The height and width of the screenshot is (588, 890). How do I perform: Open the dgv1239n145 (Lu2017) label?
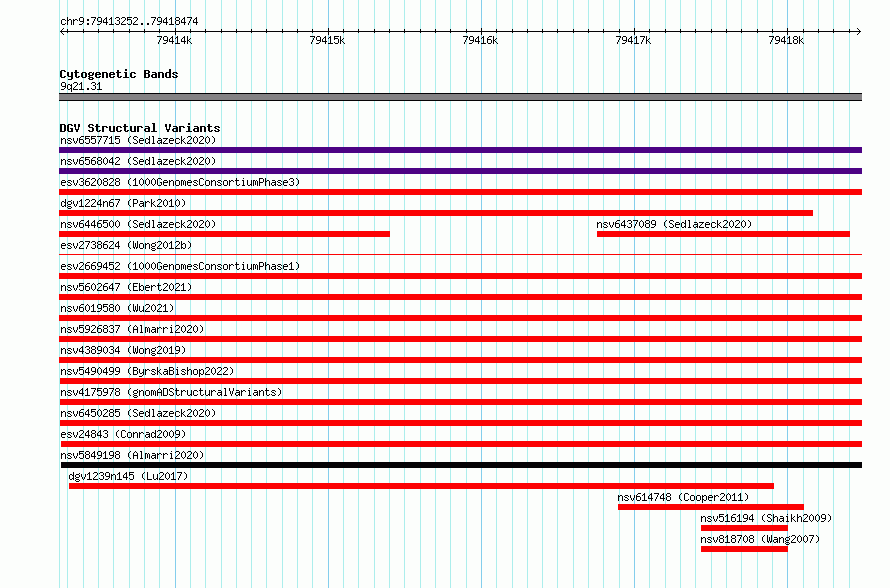click(x=128, y=476)
